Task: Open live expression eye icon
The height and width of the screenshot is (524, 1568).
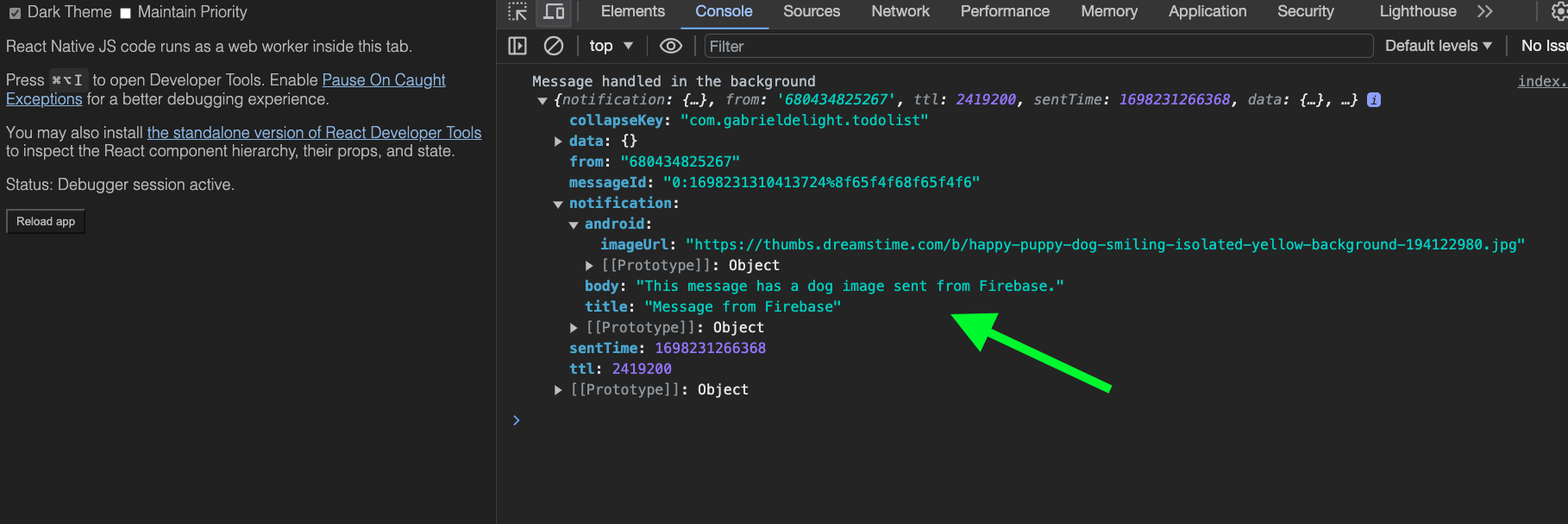Action: [671, 46]
